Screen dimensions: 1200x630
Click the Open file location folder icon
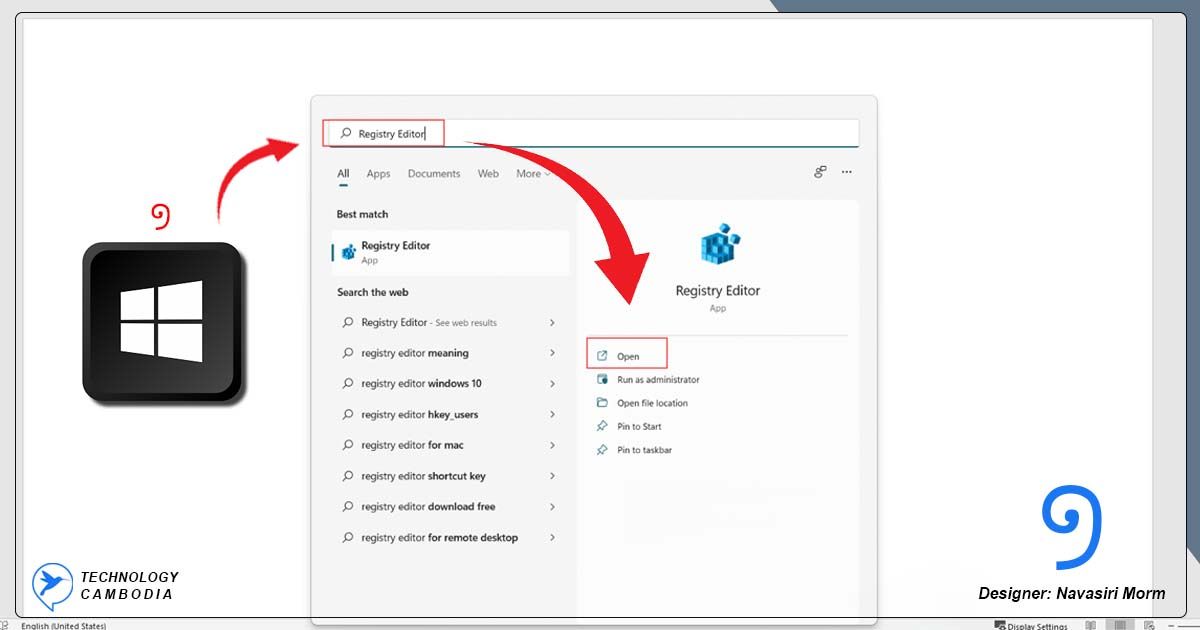pos(602,403)
